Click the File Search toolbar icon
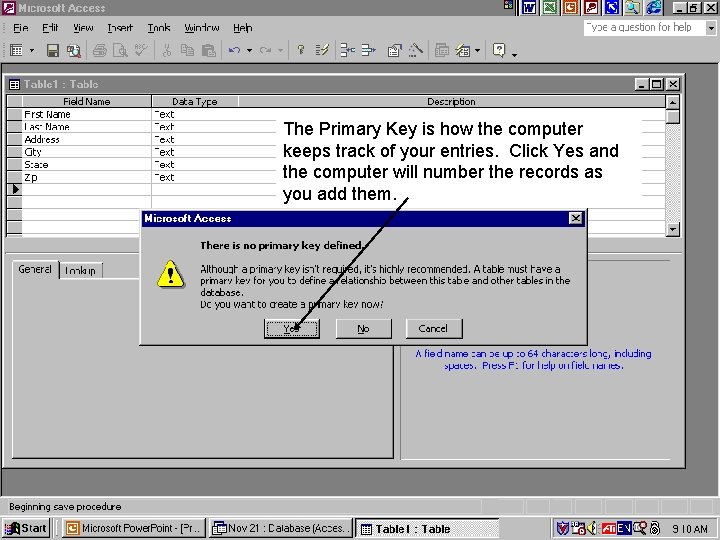This screenshot has width=720, height=540. pyautogui.click(x=73, y=50)
